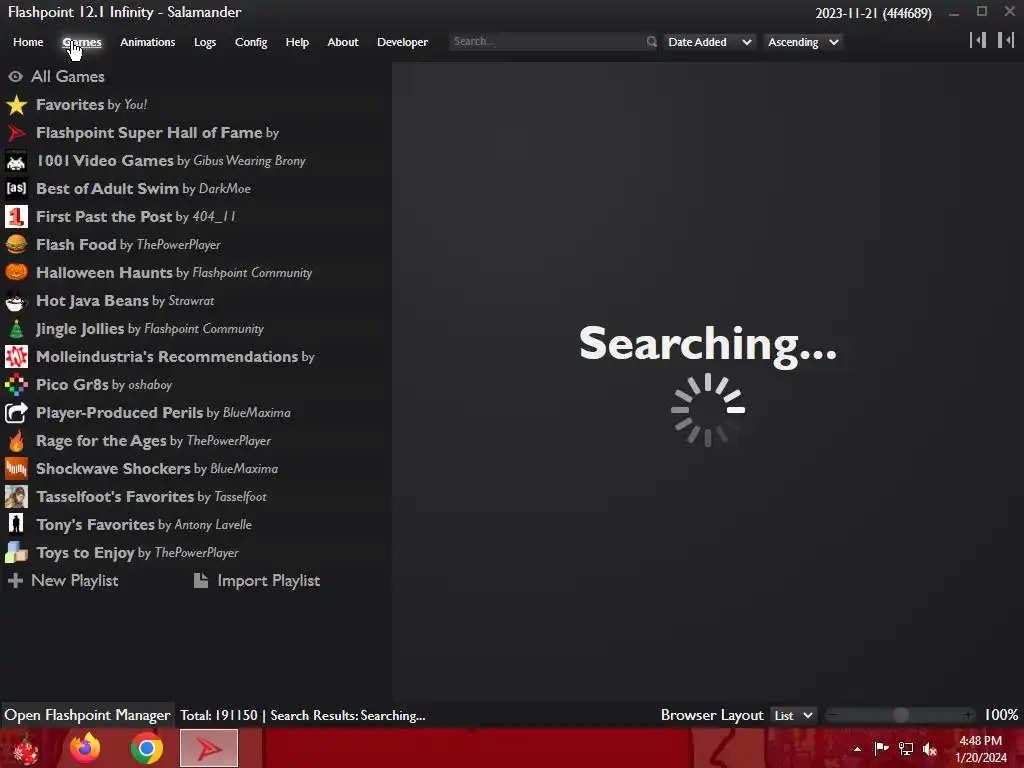1024x768 pixels.
Task: Click the First Past the Post icon
Action: pyautogui.click(x=16, y=217)
